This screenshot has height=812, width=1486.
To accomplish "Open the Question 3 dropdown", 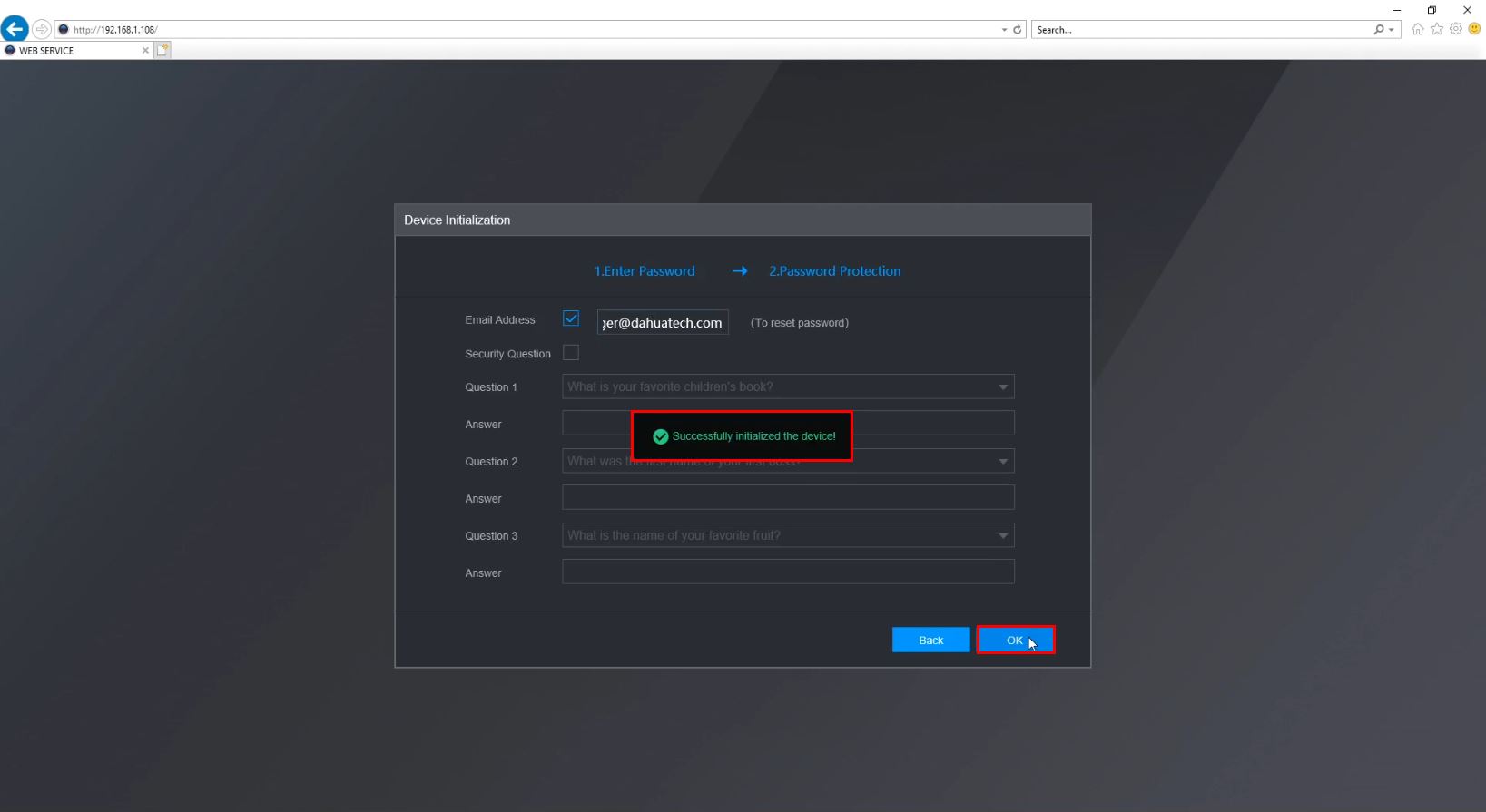I will coord(788,535).
